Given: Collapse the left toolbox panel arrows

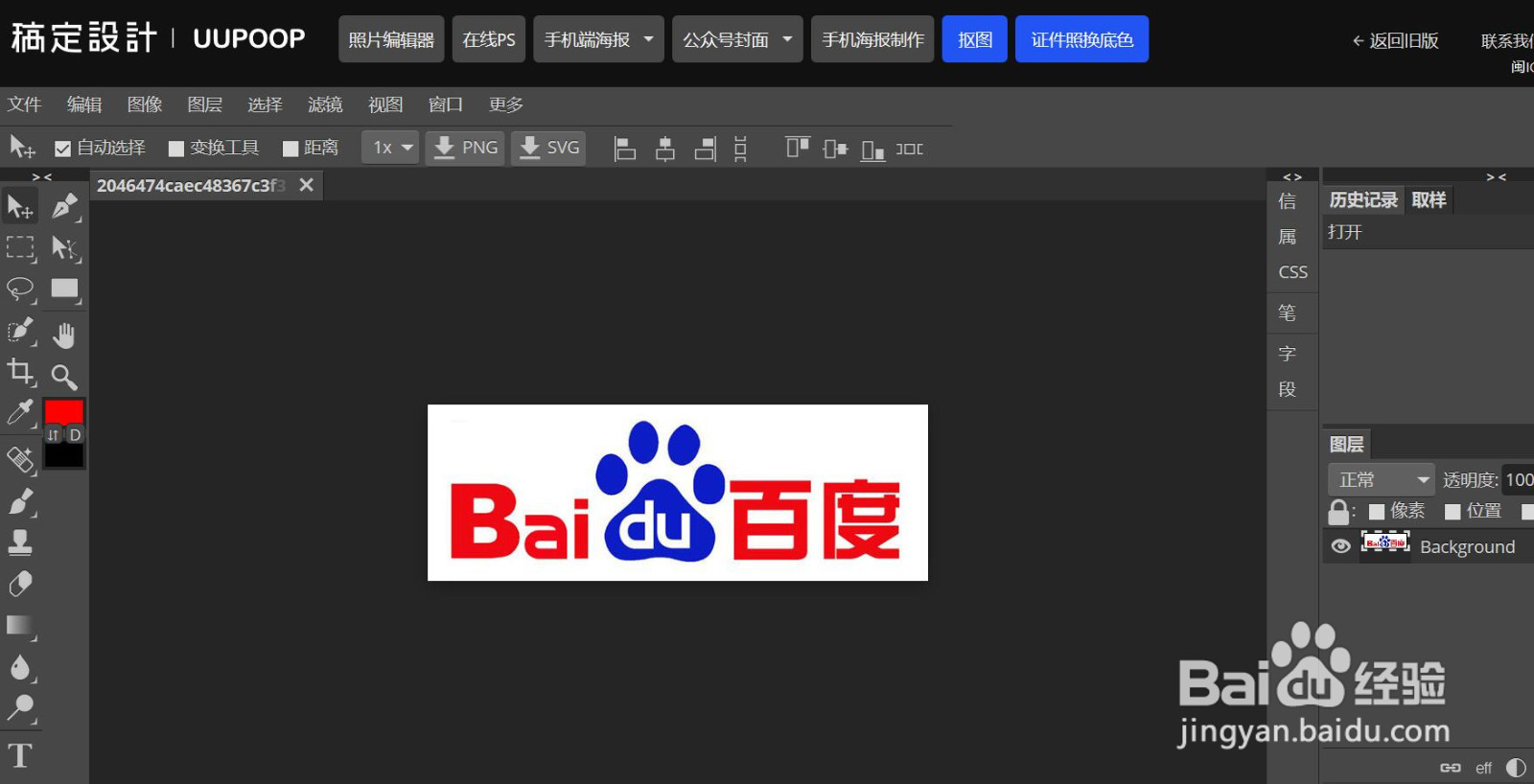Looking at the screenshot, I should (x=42, y=176).
